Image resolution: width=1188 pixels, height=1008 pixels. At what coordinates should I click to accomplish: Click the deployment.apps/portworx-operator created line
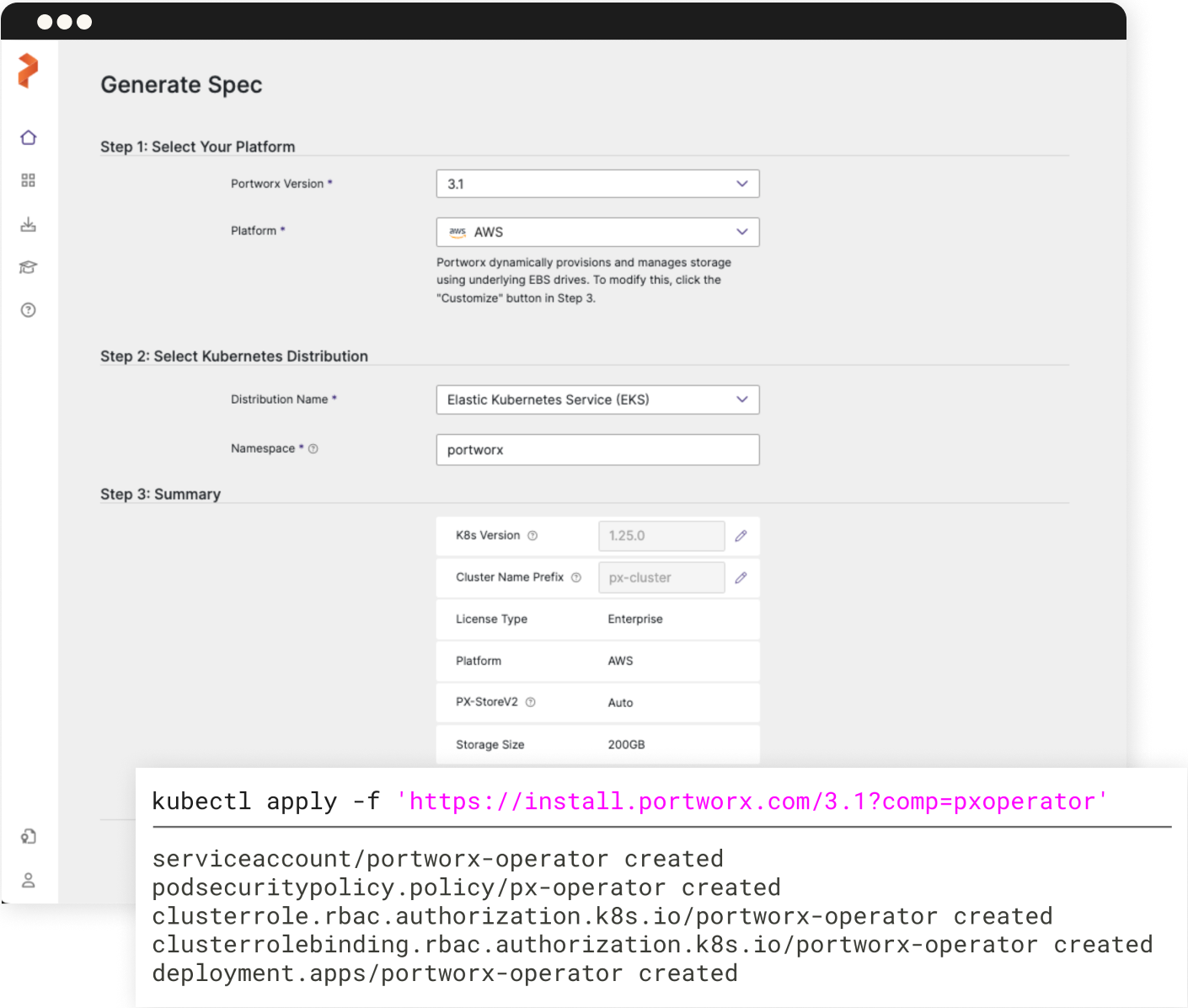[x=445, y=973]
